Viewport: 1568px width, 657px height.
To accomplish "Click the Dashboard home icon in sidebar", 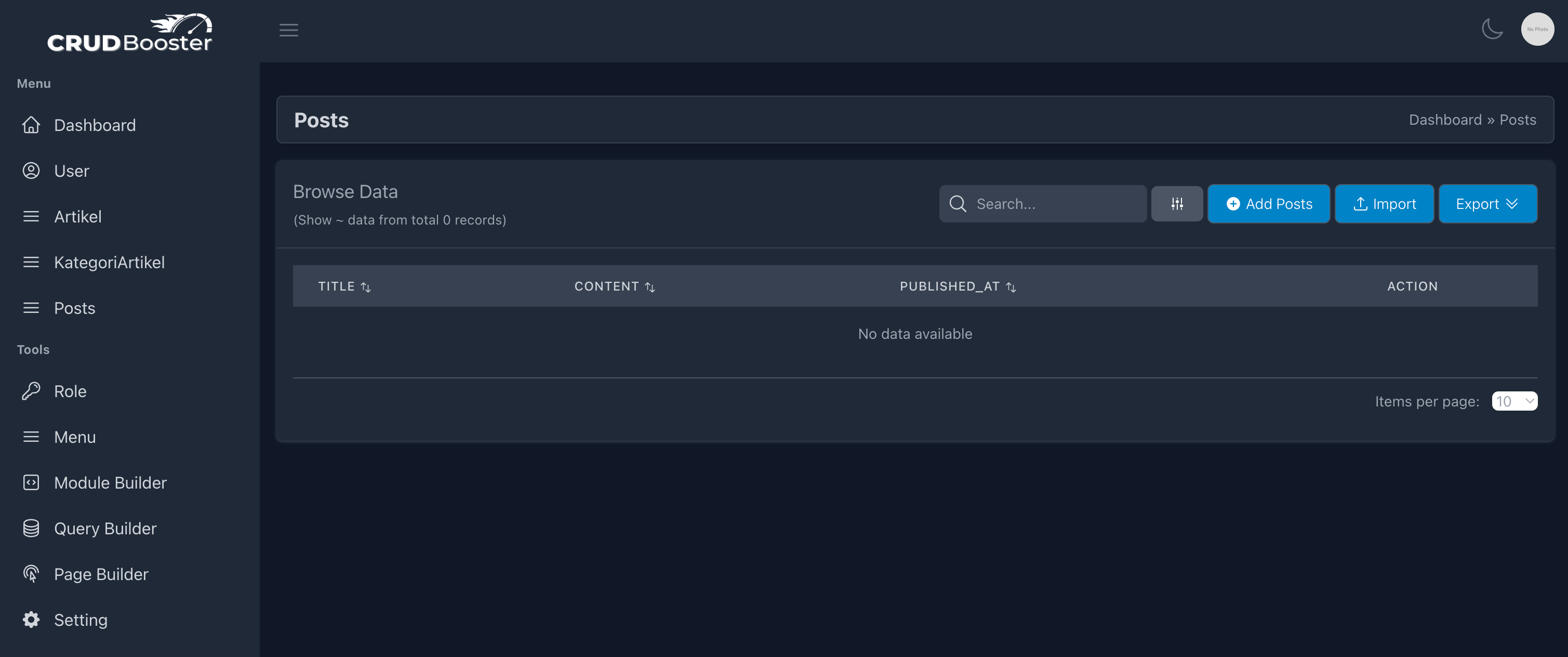I will pyautogui.click(x=31, y=125).
